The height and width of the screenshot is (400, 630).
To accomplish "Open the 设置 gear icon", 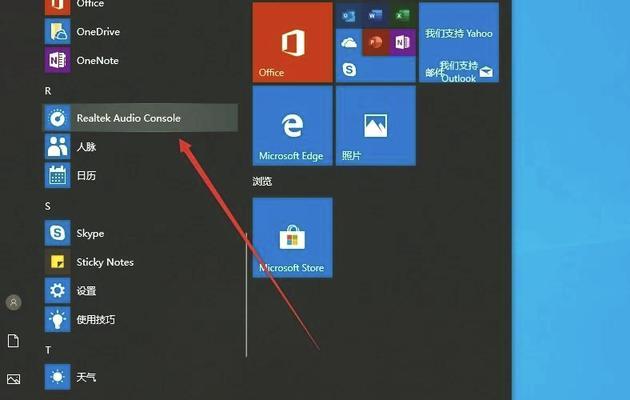I will tap(57, 290).
